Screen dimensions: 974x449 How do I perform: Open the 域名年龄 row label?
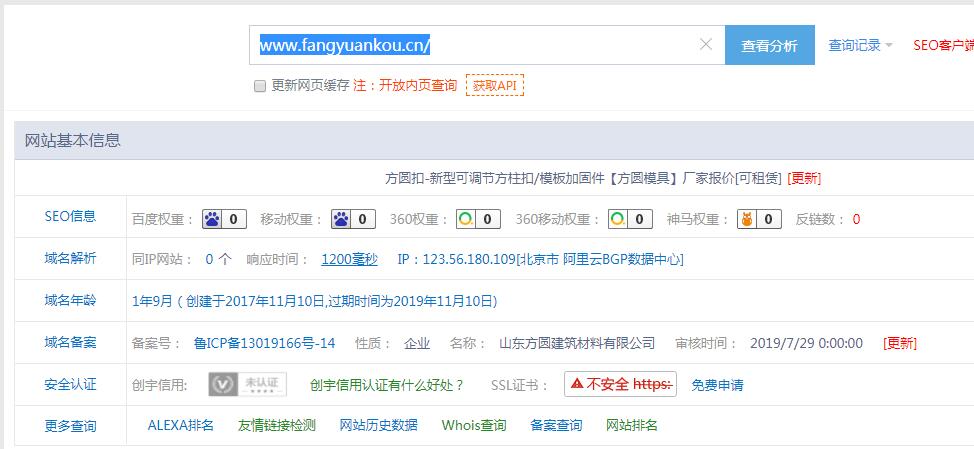pyautogui.click(x=70, y=301)
